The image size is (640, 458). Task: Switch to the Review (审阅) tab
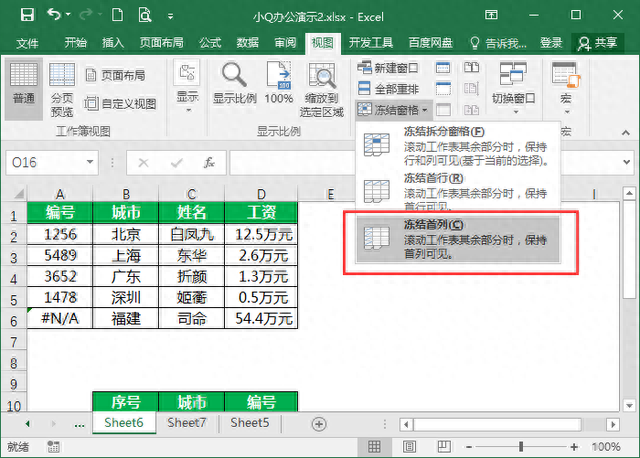pyautogui.click(x=285, y=42)
